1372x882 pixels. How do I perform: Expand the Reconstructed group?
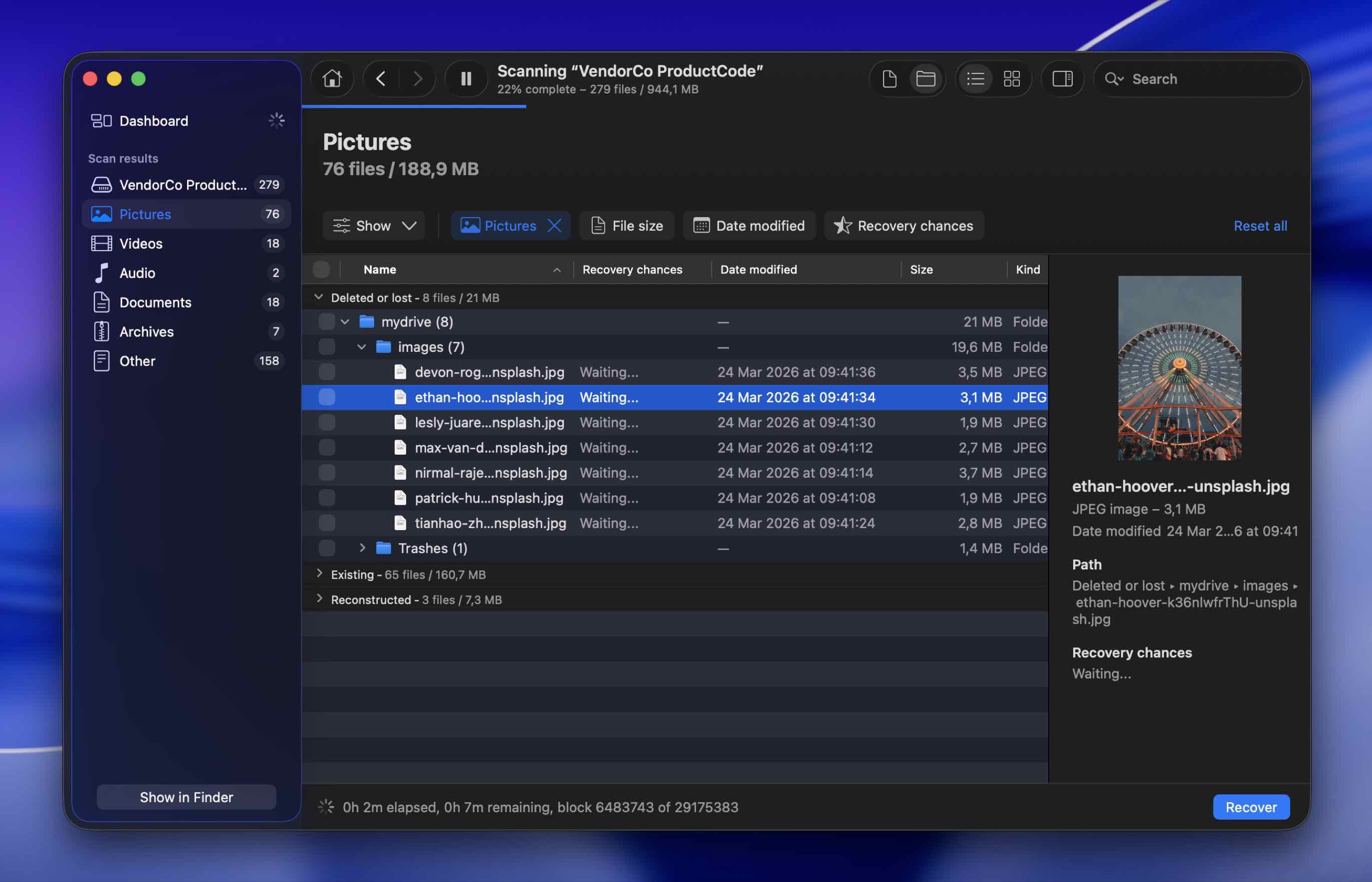(x=319, y=599)
